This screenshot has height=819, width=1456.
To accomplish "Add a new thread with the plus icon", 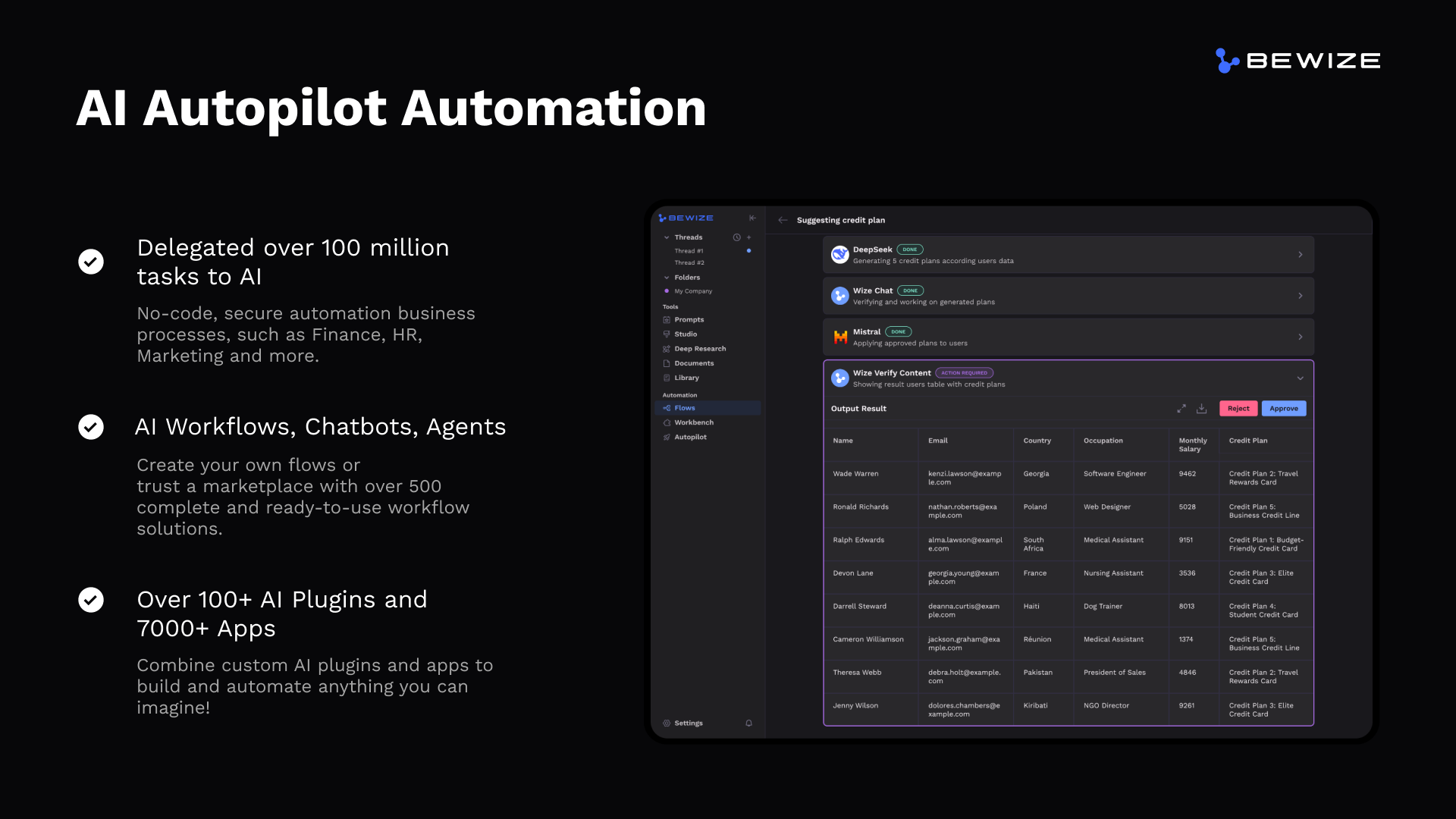I will pyautogui.click(x=748, y=237).
